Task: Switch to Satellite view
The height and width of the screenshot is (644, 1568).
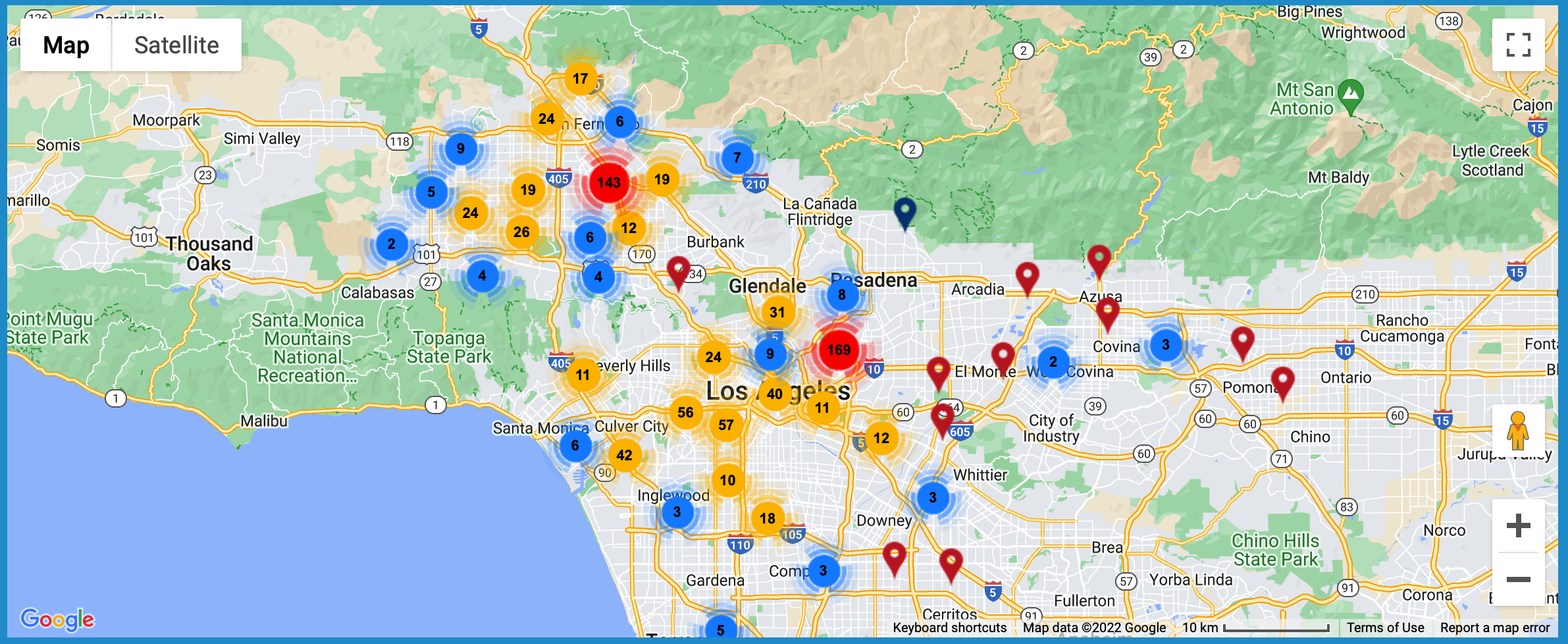Action: [x=176, y=45]
